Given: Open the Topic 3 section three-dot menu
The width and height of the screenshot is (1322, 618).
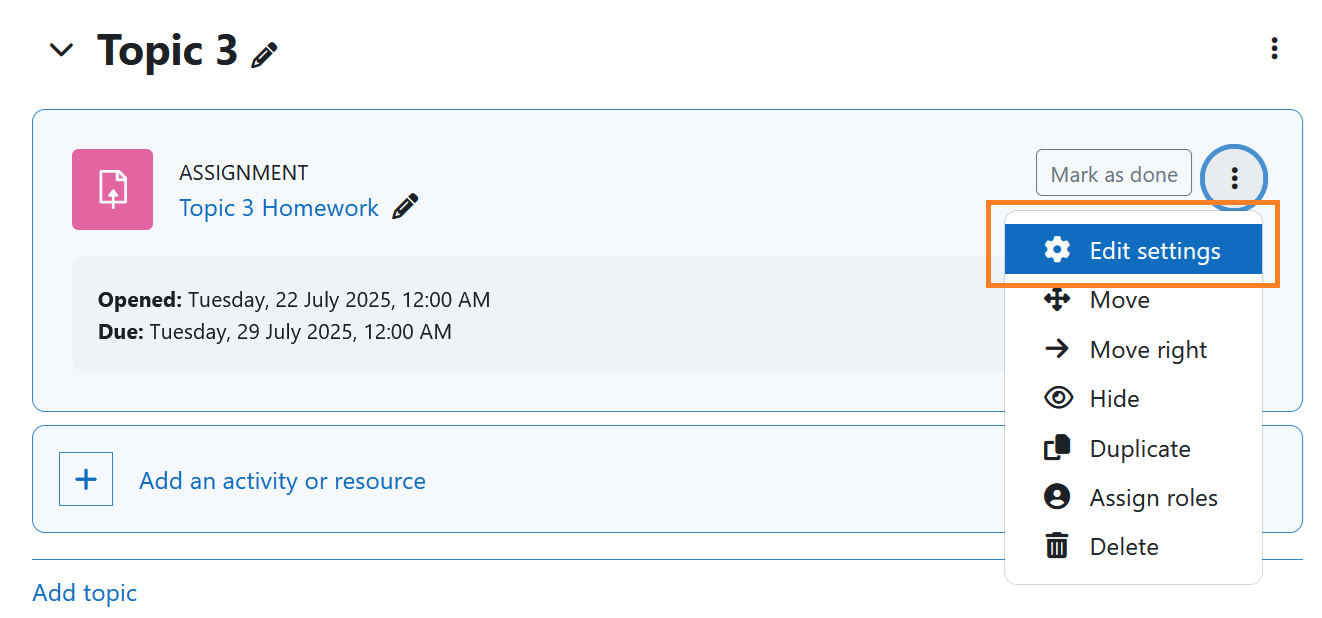Looking at the screenshot, I should [x=1273, y=48].
